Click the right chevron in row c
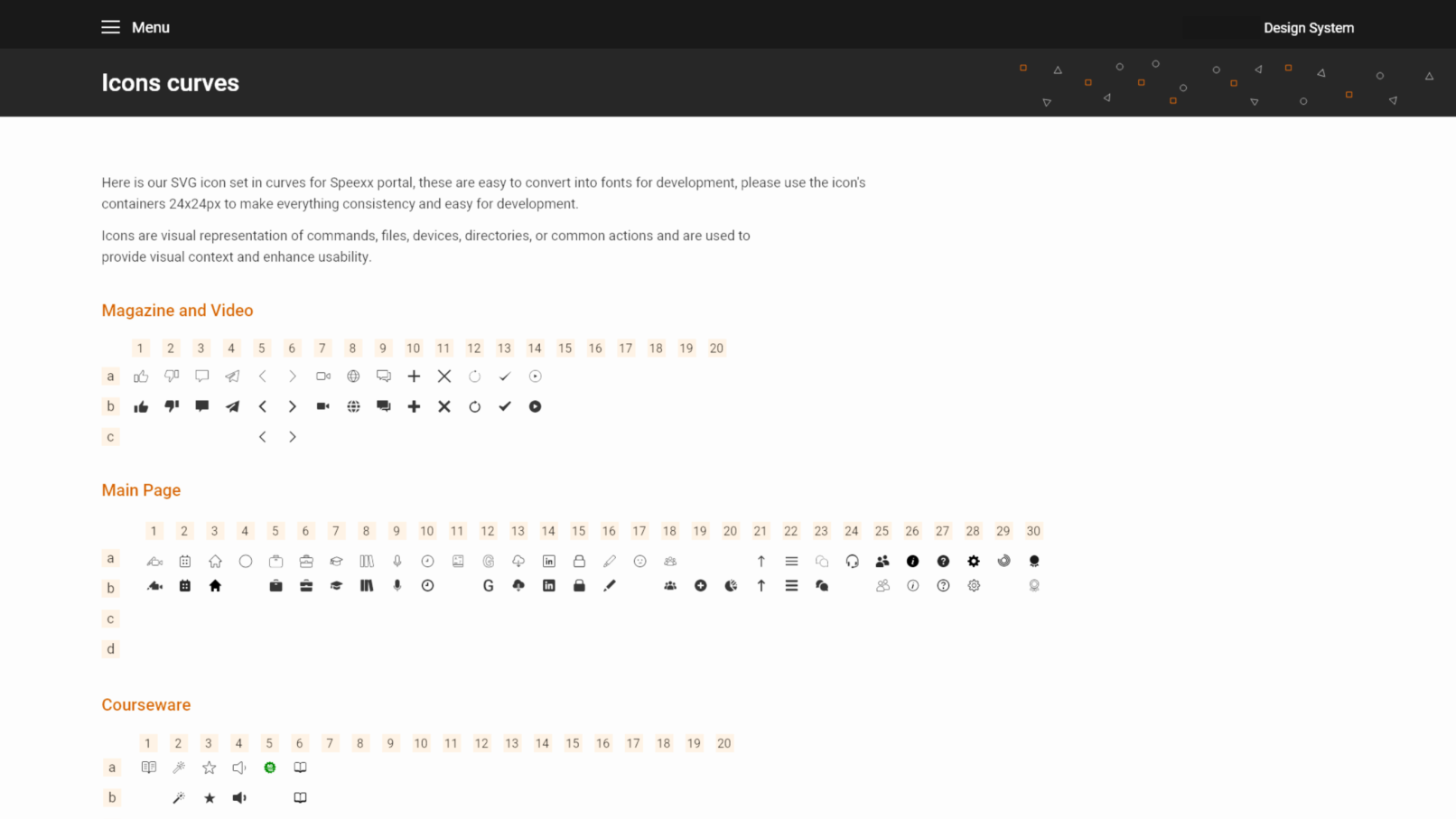1456x819 pixels. click(293, 437)
